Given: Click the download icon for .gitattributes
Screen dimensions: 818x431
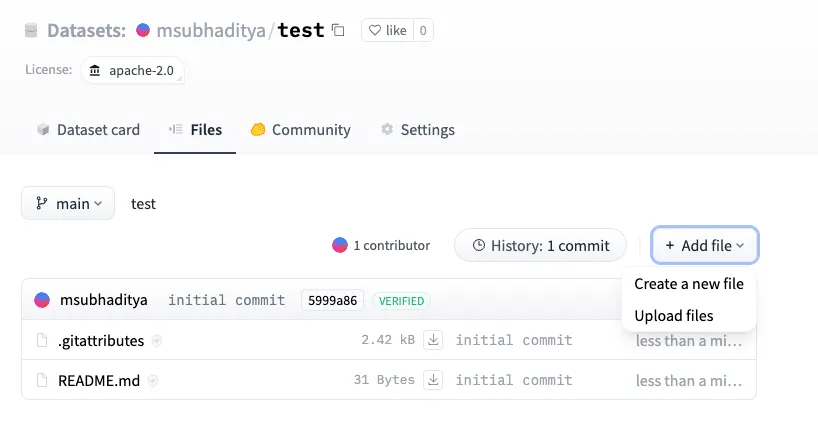Looking at the screenshot, I should (434, 340).
